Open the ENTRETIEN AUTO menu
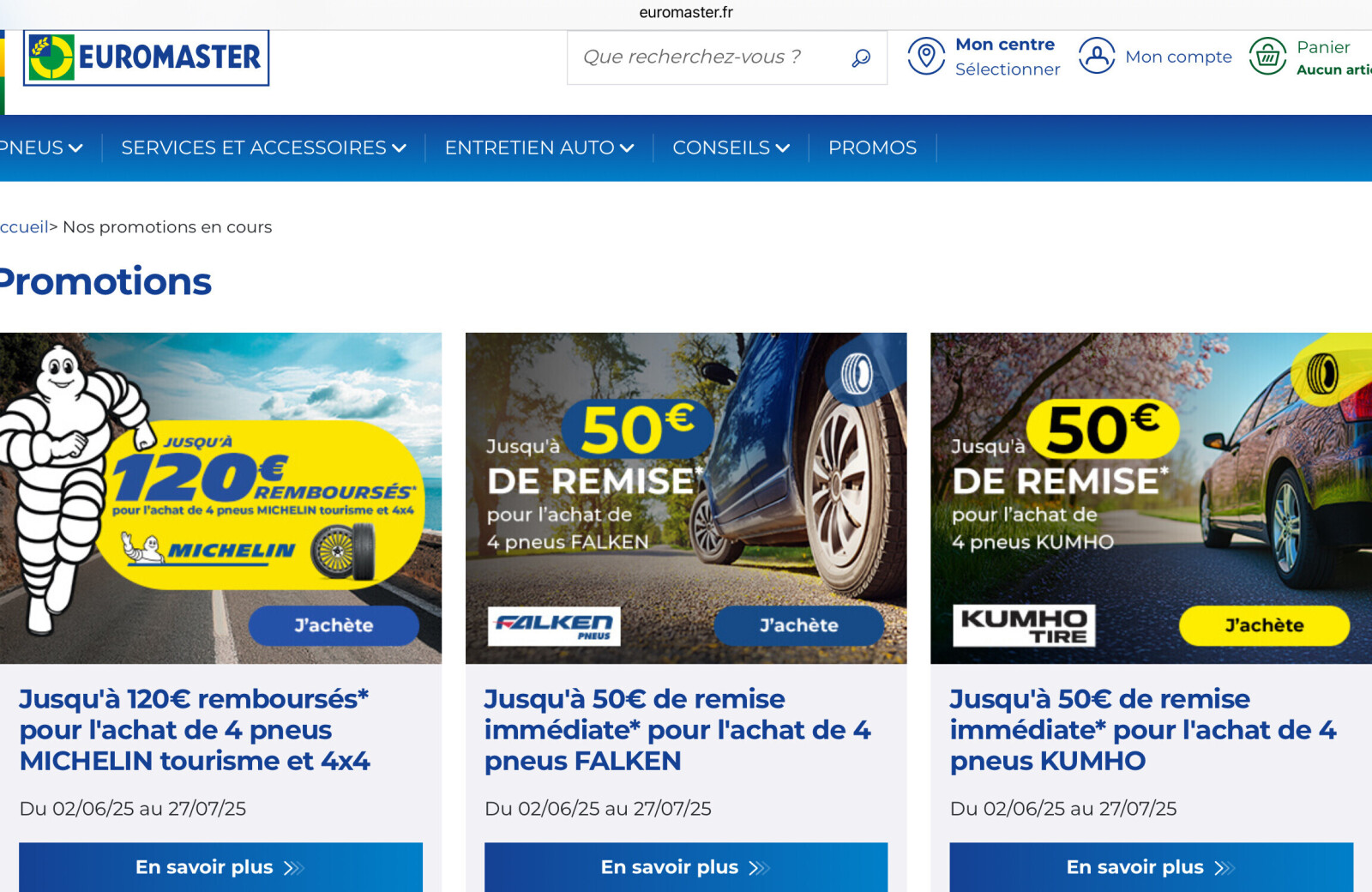 point(539,148)
